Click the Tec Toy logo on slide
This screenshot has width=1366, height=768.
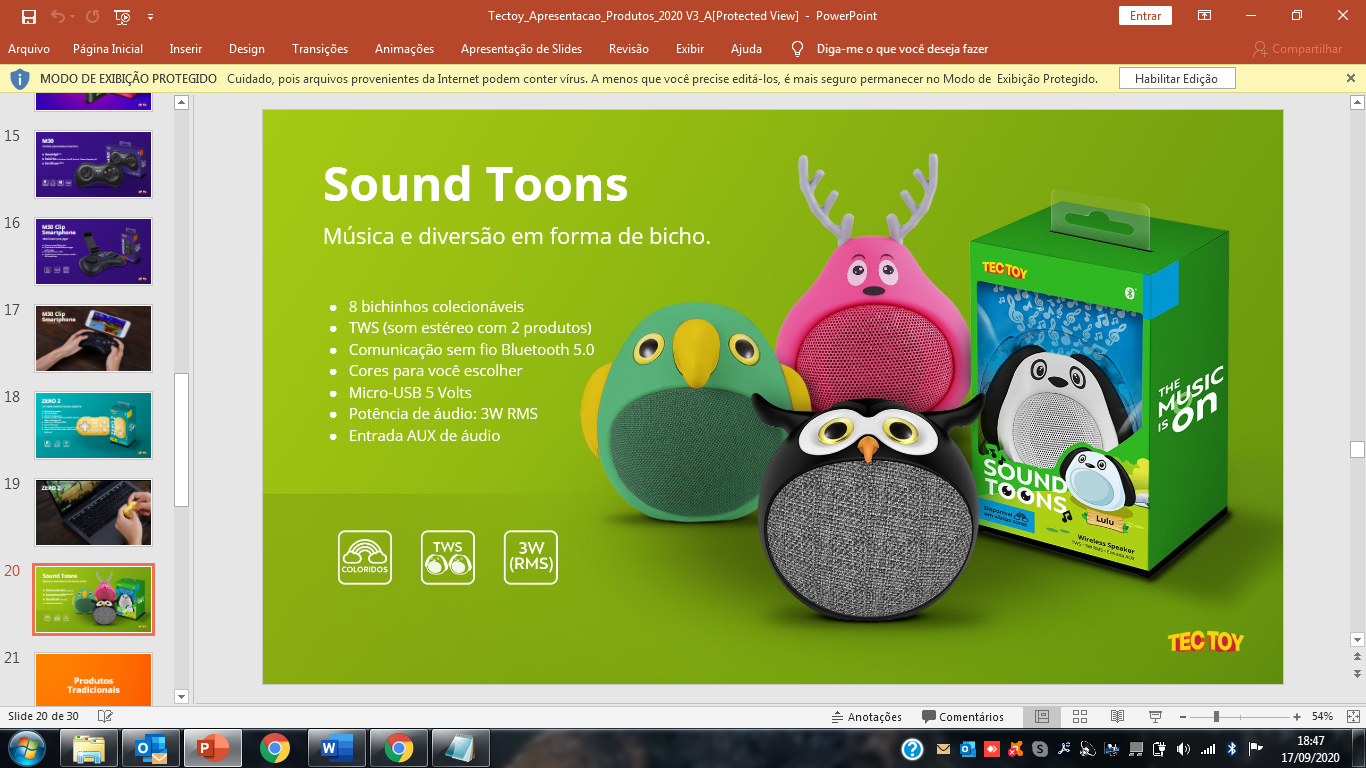click(1205, 641)
